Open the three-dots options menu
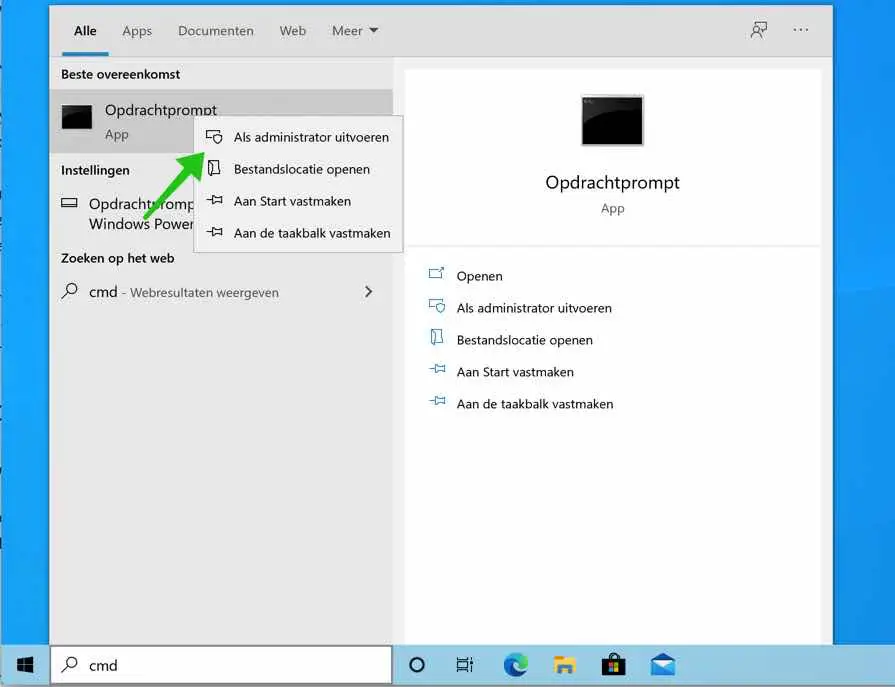Screen dimensions: 895x687 click(x=801, y=30)
